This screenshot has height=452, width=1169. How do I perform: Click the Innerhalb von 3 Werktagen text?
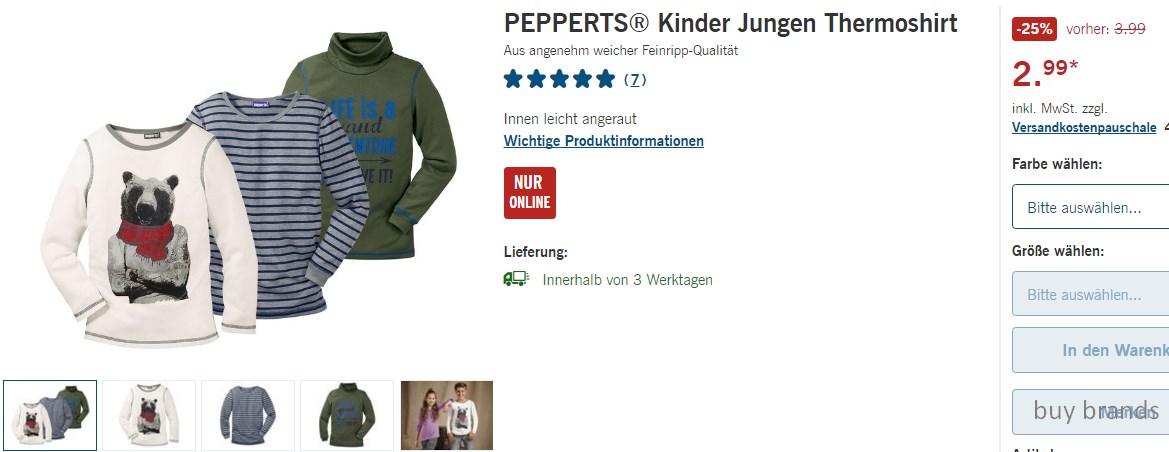coord(628,280)
